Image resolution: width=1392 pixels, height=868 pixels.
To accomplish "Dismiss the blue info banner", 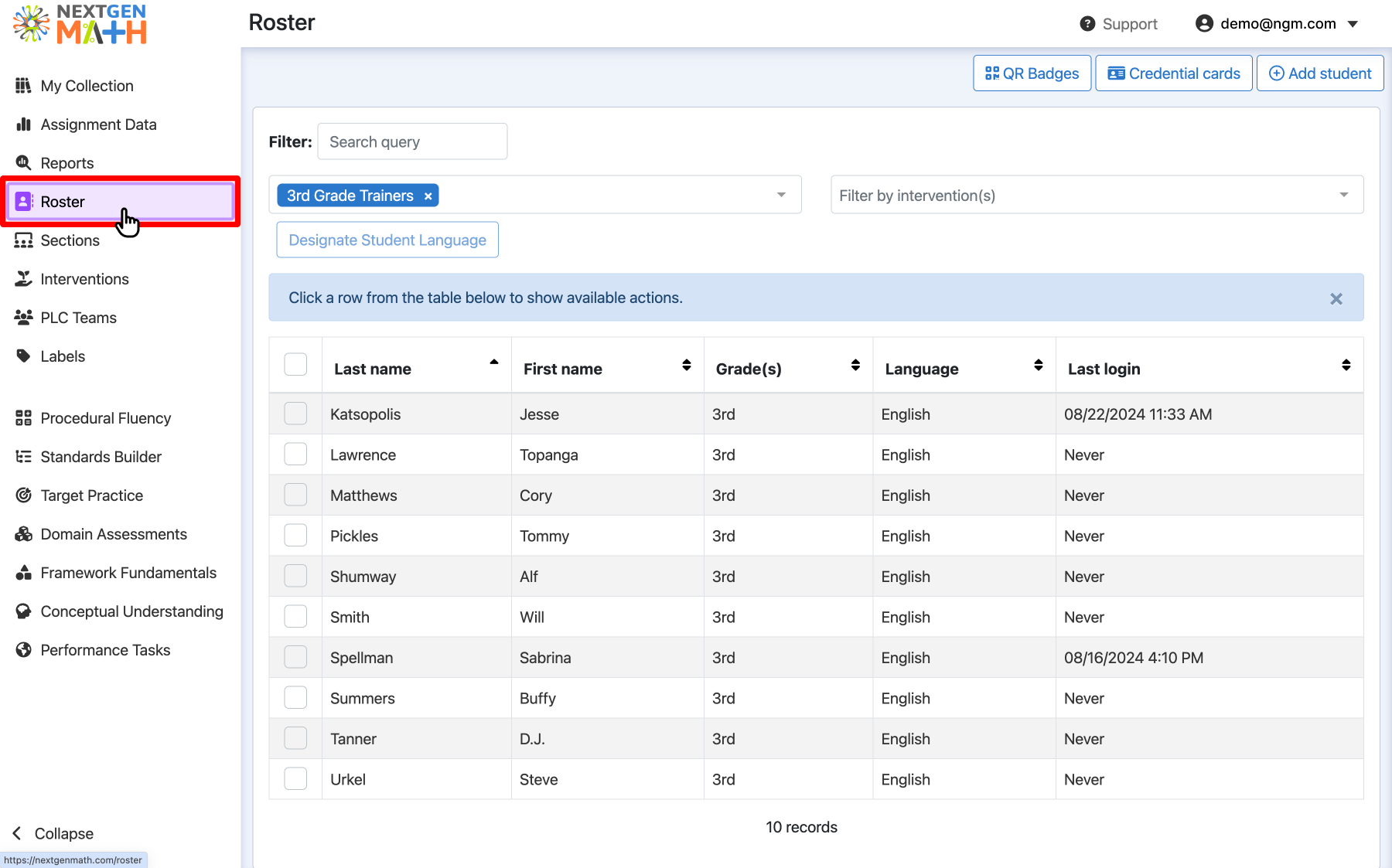I will tap(1336, 298).
